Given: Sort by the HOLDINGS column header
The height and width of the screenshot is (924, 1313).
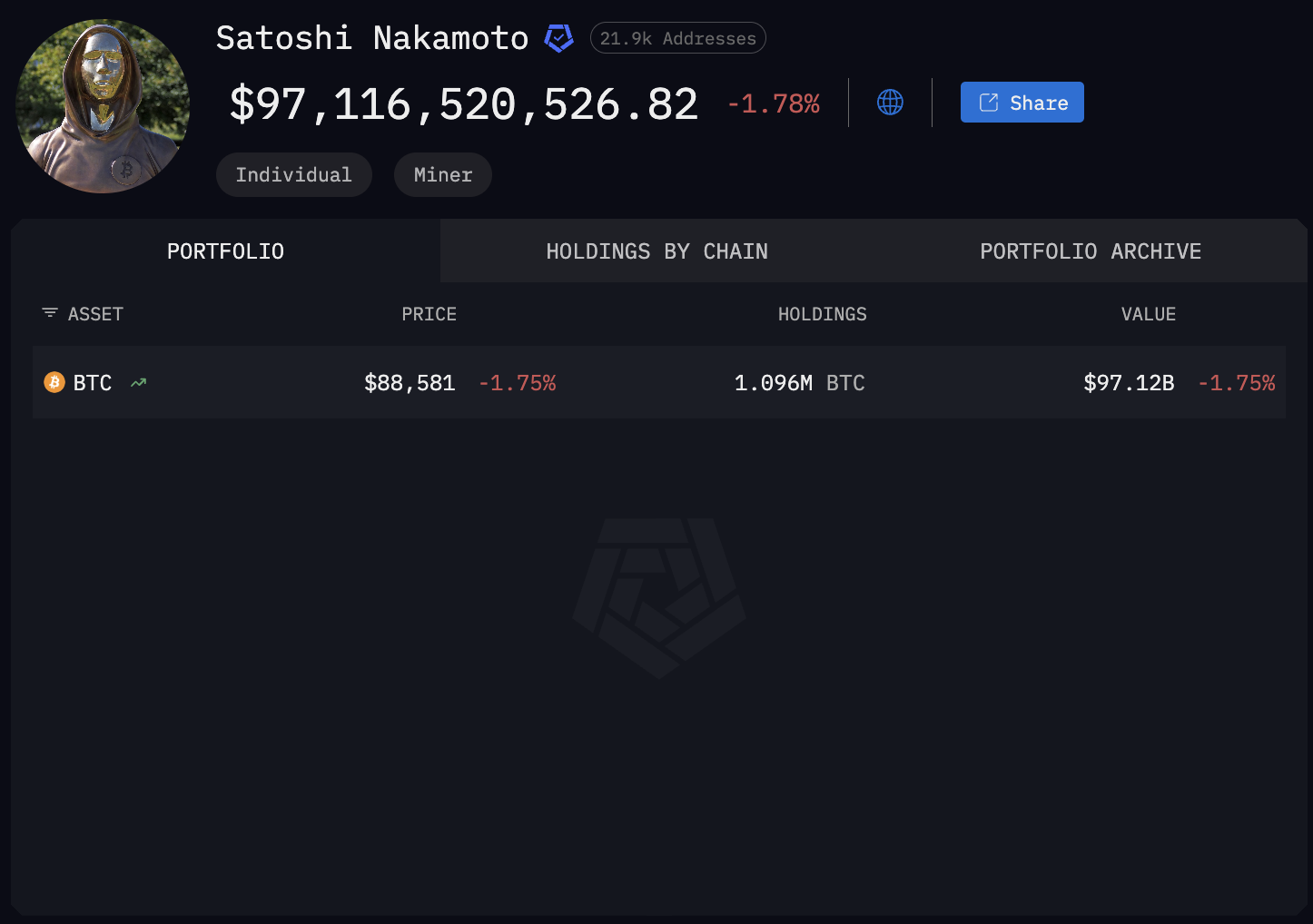Looking at the screenshot, I should [x=822, y=313].
